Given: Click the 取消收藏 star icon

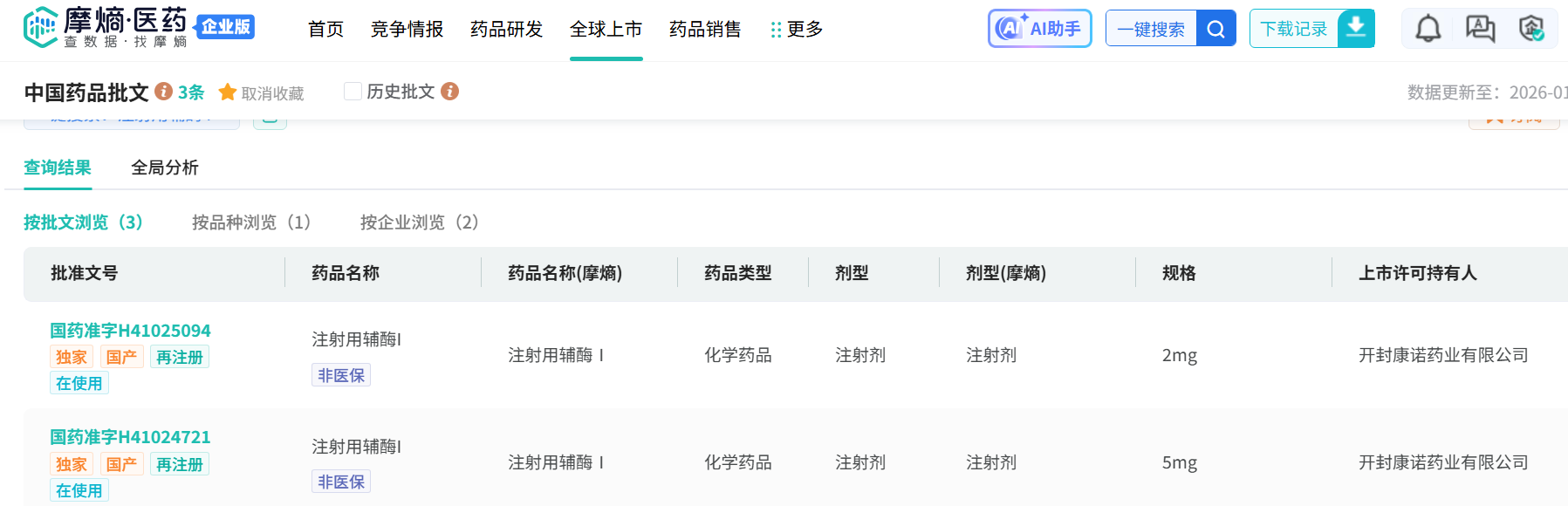Looking at the screenshot, I should [x=228, y=92].
